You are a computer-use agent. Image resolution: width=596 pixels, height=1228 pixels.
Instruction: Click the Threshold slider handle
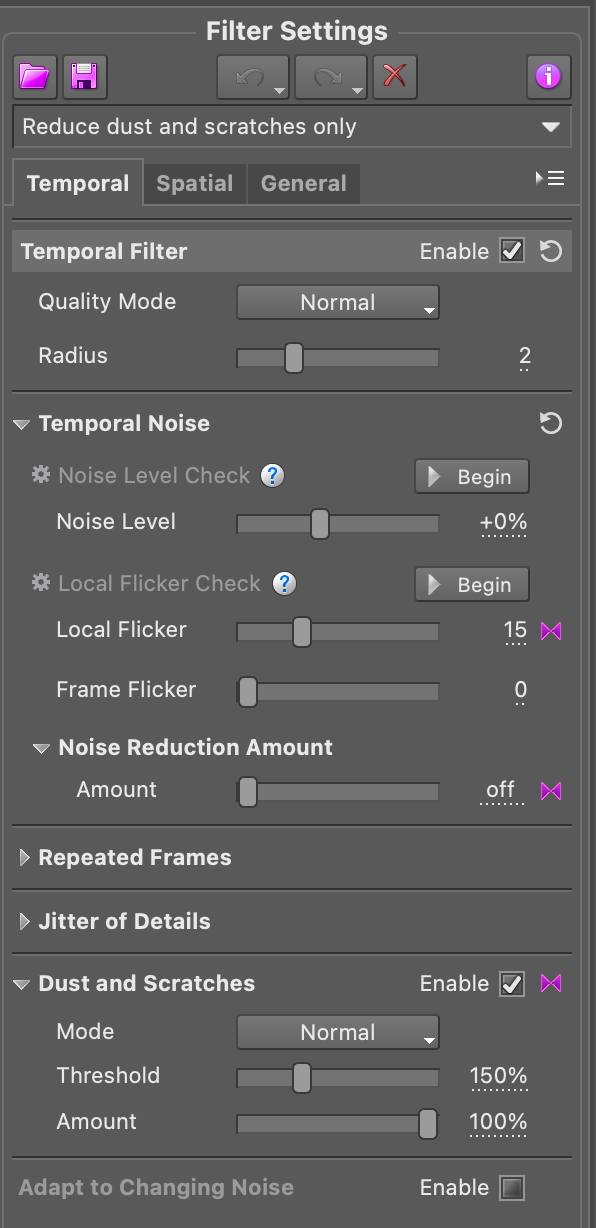[302, 1077]
